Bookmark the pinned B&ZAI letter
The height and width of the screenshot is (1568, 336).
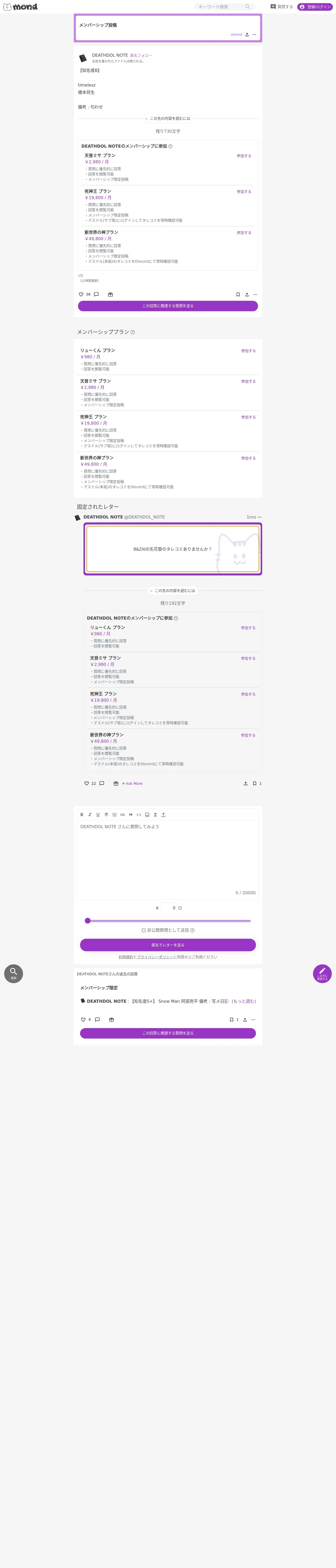(x=254, y=783)
